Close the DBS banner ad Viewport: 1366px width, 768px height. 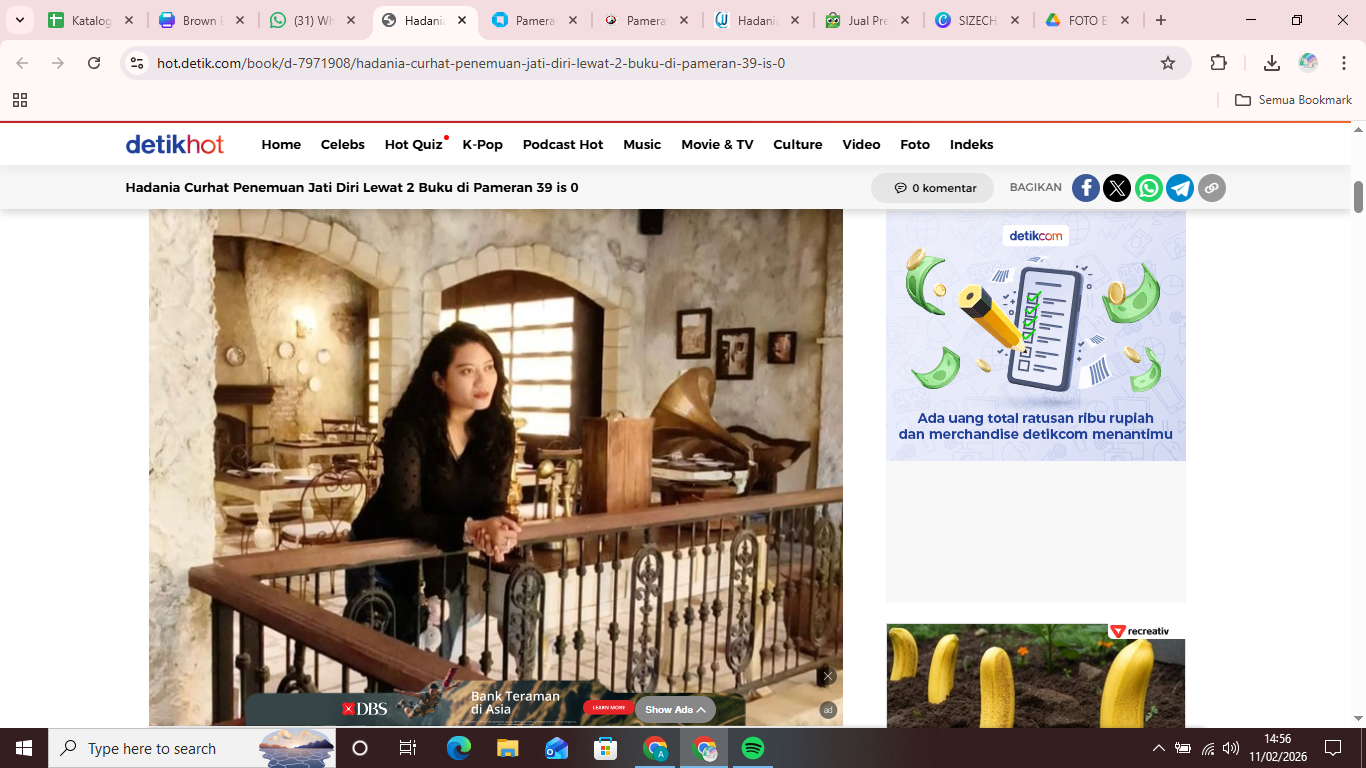827,677
